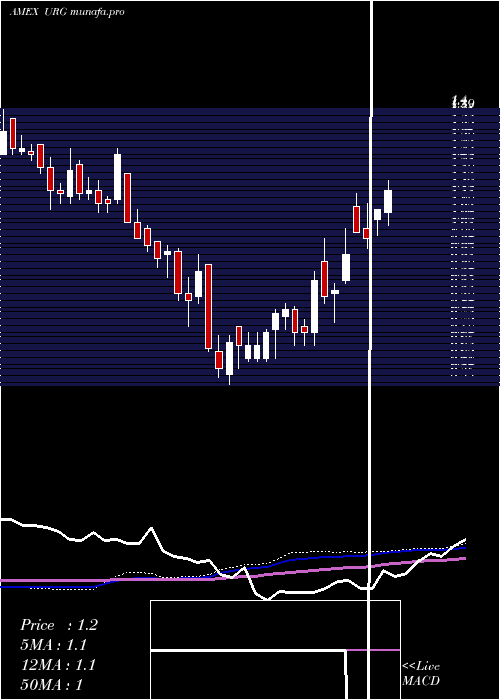Click the lowest candlestick at the chart bottom
Screen dimensions: 500x700
pos(229,360)
